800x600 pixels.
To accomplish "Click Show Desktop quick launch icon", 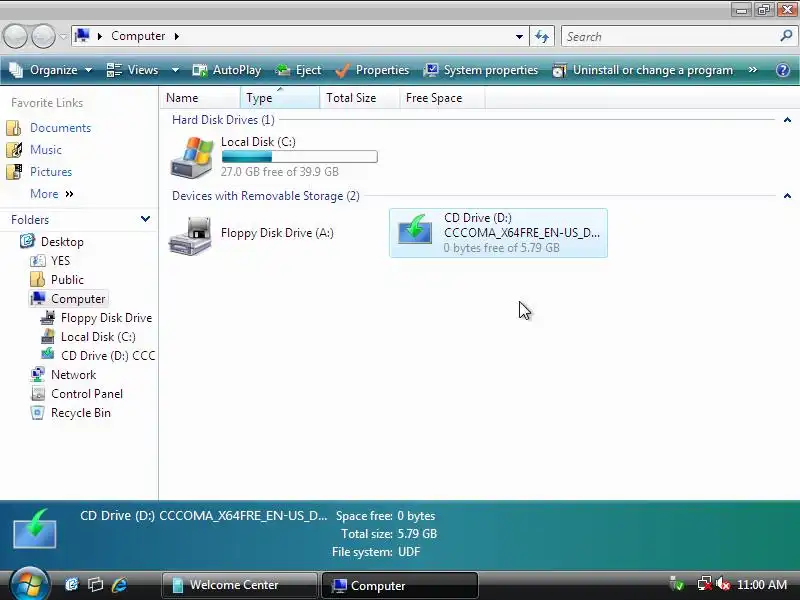I will click(x=71, y=584).
